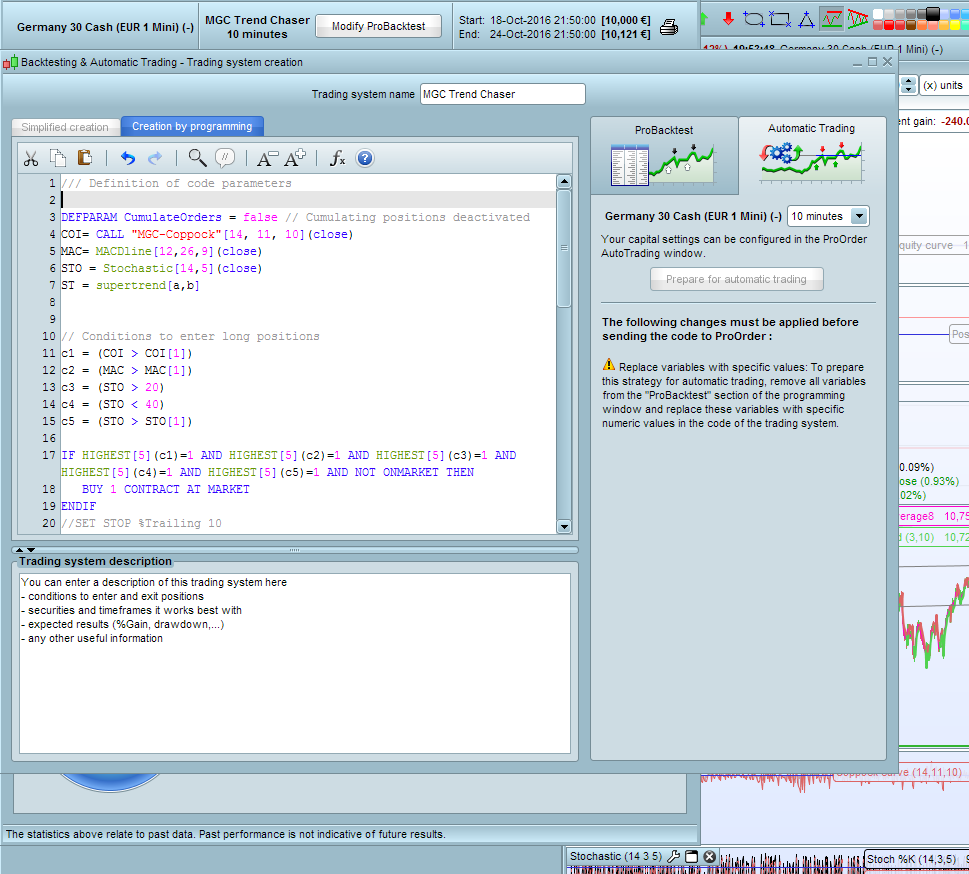Click the Cut scissors icon

click(31, 158)
